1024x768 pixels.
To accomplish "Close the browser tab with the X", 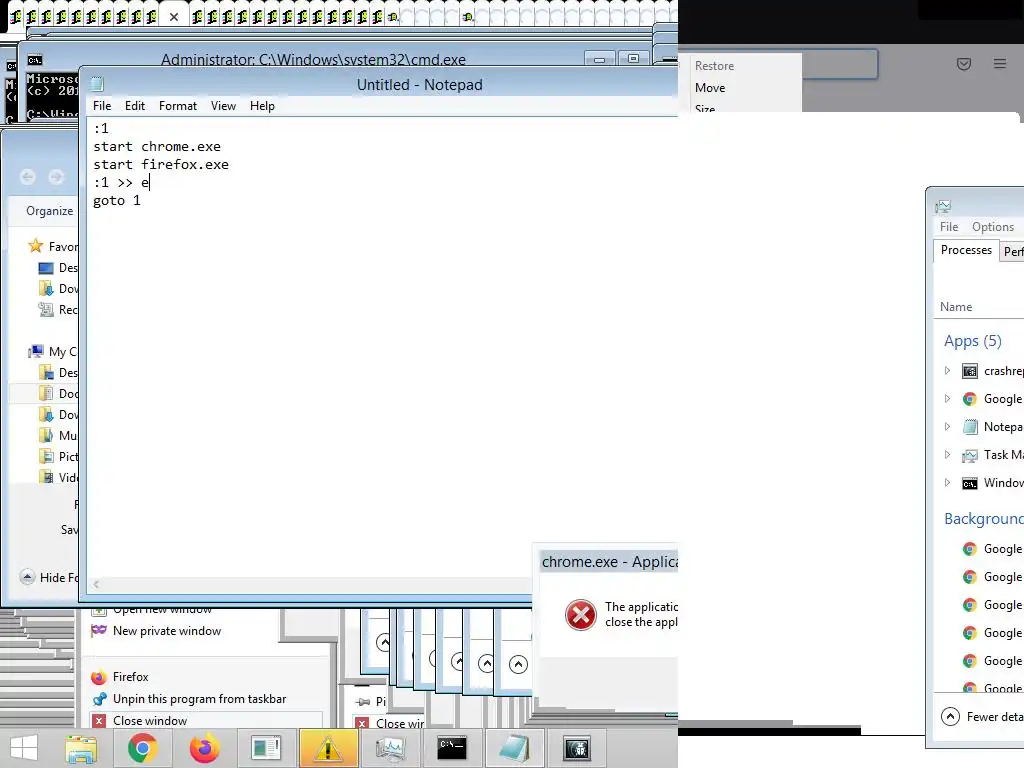I will click(174, 17).
